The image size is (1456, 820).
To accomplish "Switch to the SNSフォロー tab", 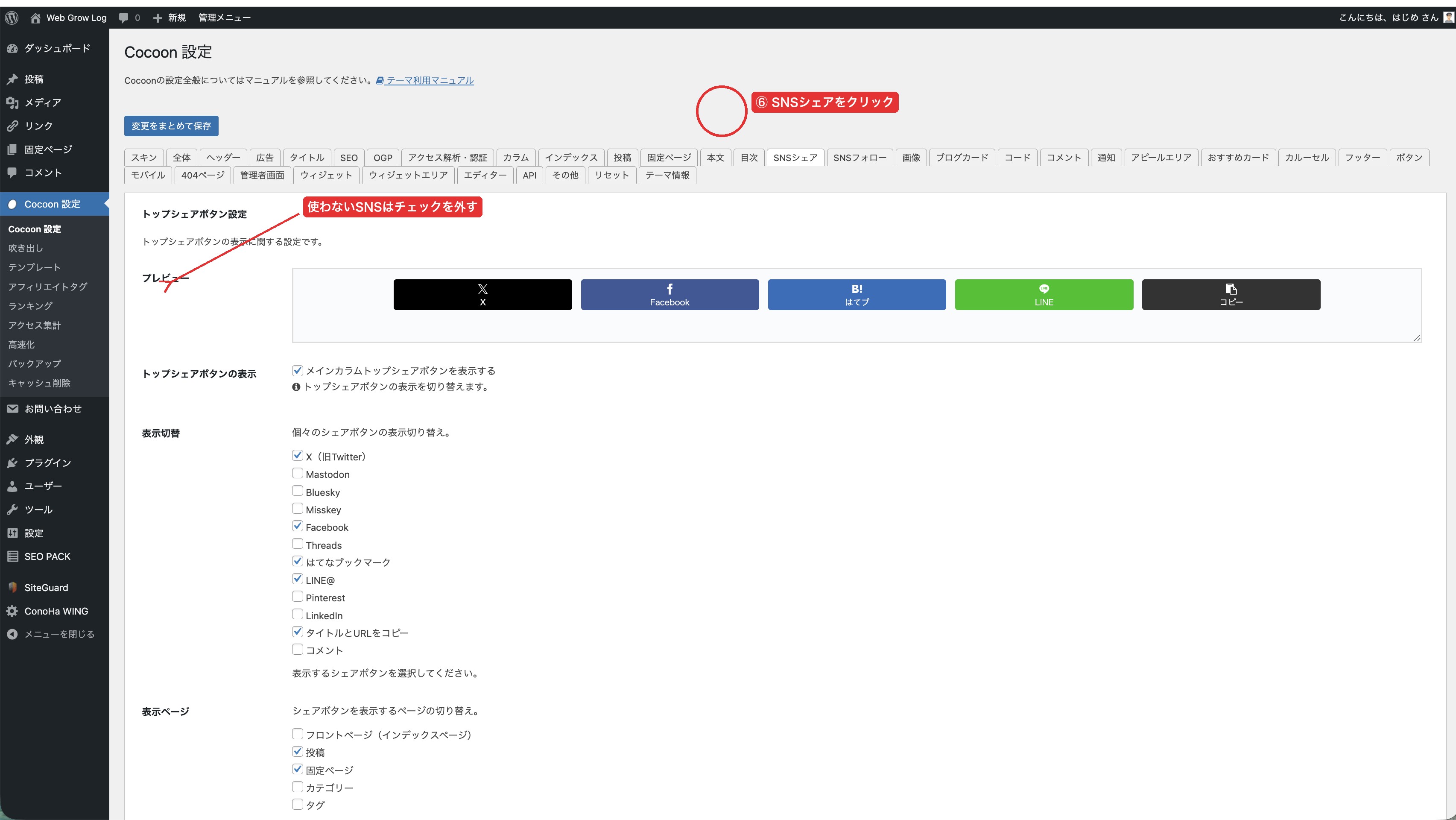I will click(x=860, y=158).
